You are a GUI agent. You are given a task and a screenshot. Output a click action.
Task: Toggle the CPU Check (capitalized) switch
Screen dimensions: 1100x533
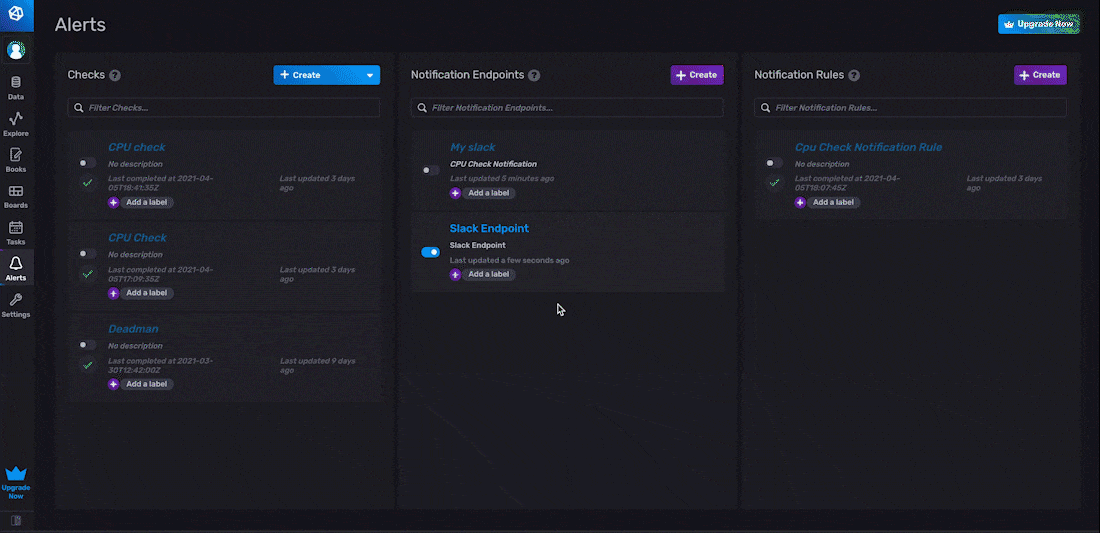pyautogui.click(x=87, y=254)
